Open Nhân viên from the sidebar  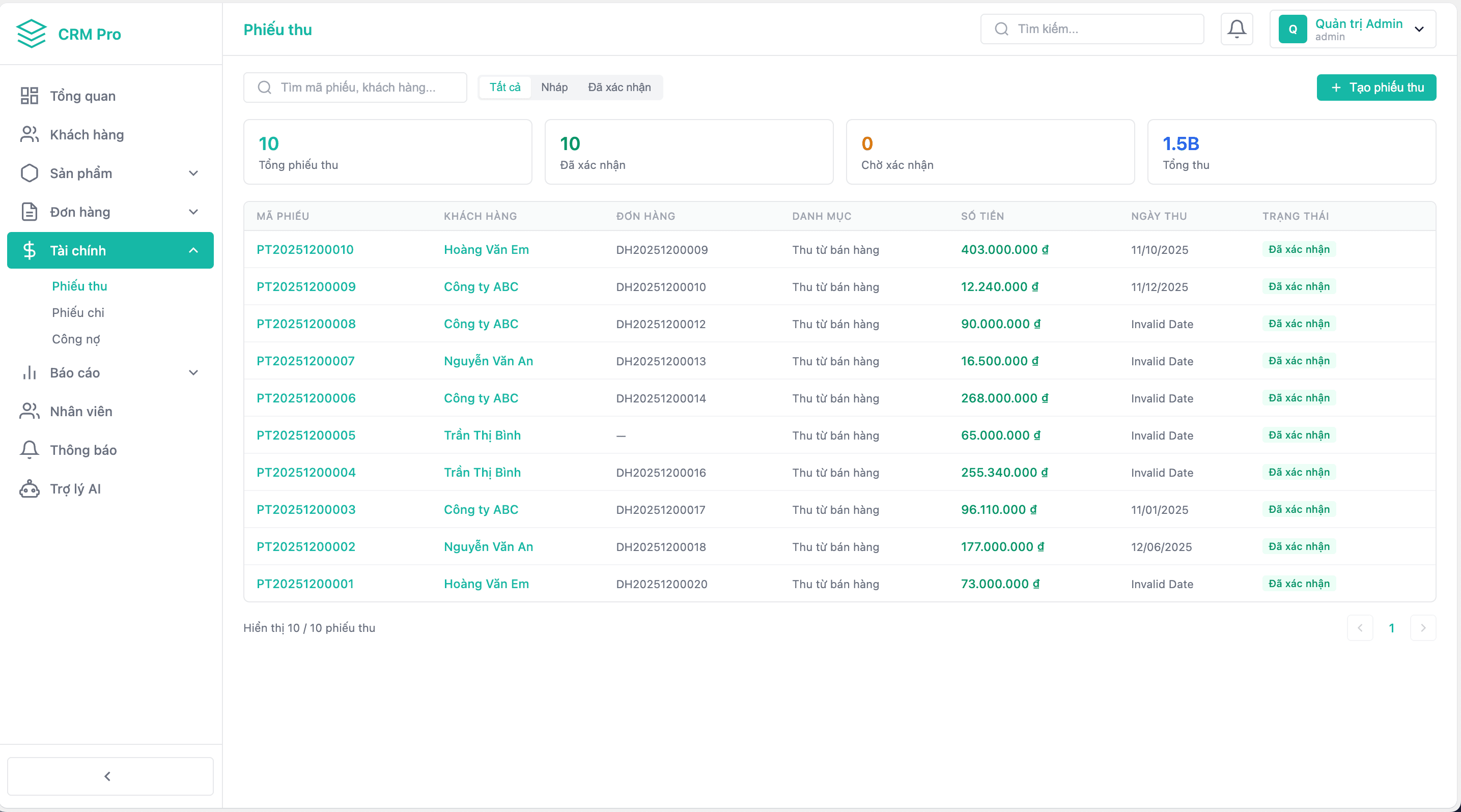80,412
